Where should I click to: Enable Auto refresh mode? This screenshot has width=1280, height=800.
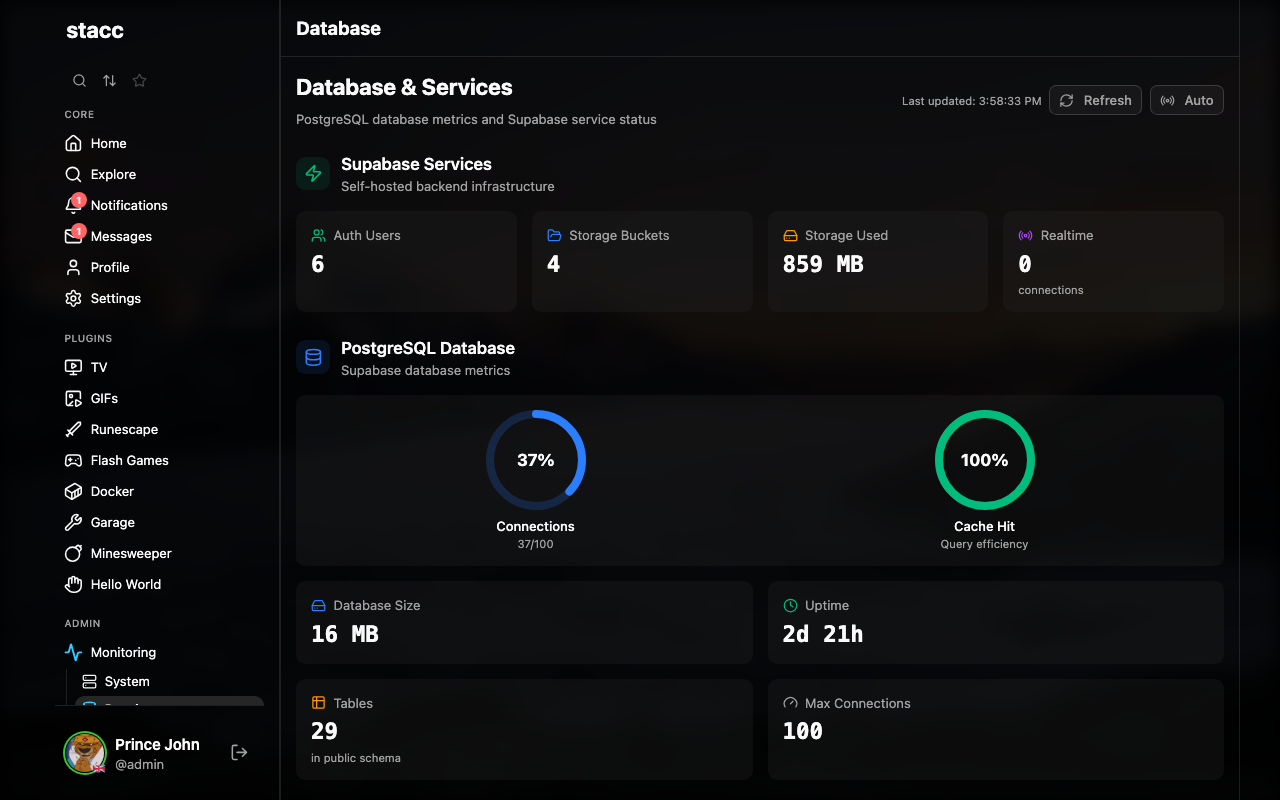point(1186,100)
